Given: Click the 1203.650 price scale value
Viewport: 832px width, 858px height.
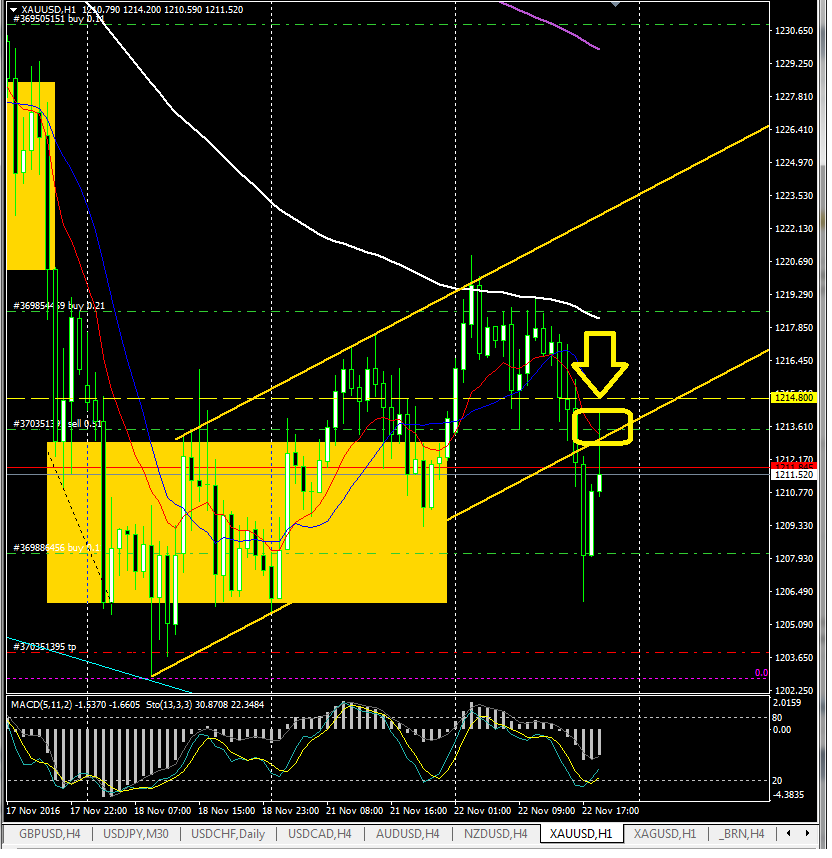Looking at the screenshot, I should tap(794, 658).
